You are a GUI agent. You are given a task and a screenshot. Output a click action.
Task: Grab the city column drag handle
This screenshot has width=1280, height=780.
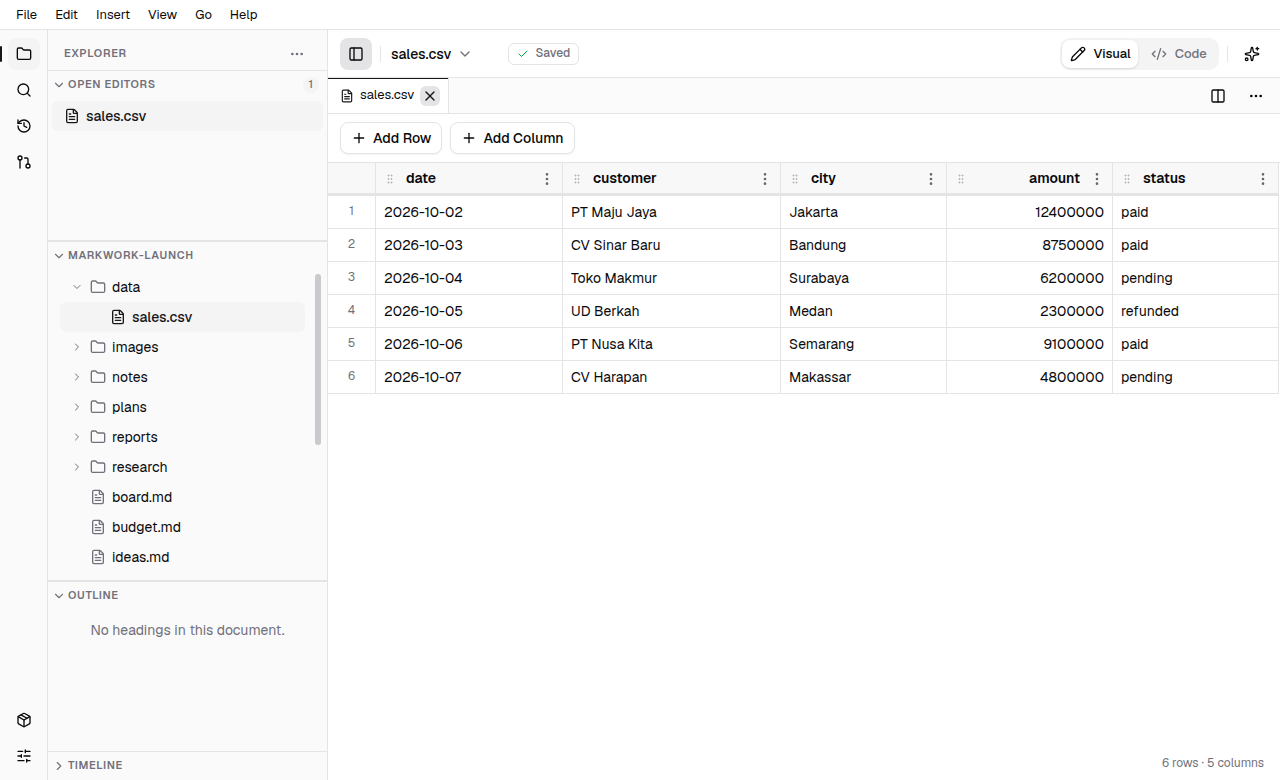pos(795,179)
